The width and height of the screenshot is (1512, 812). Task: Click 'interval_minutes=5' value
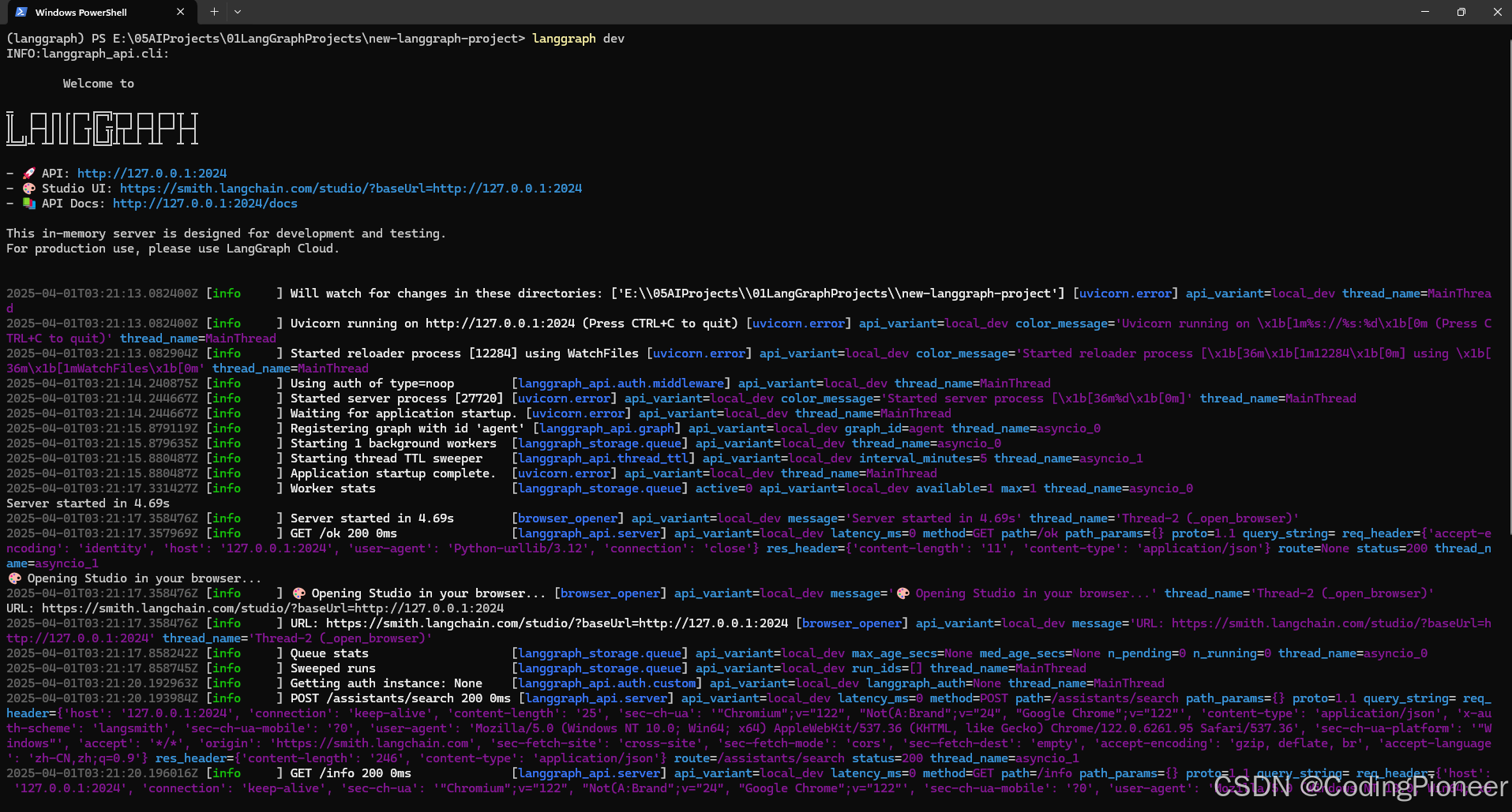pos(923,458)
